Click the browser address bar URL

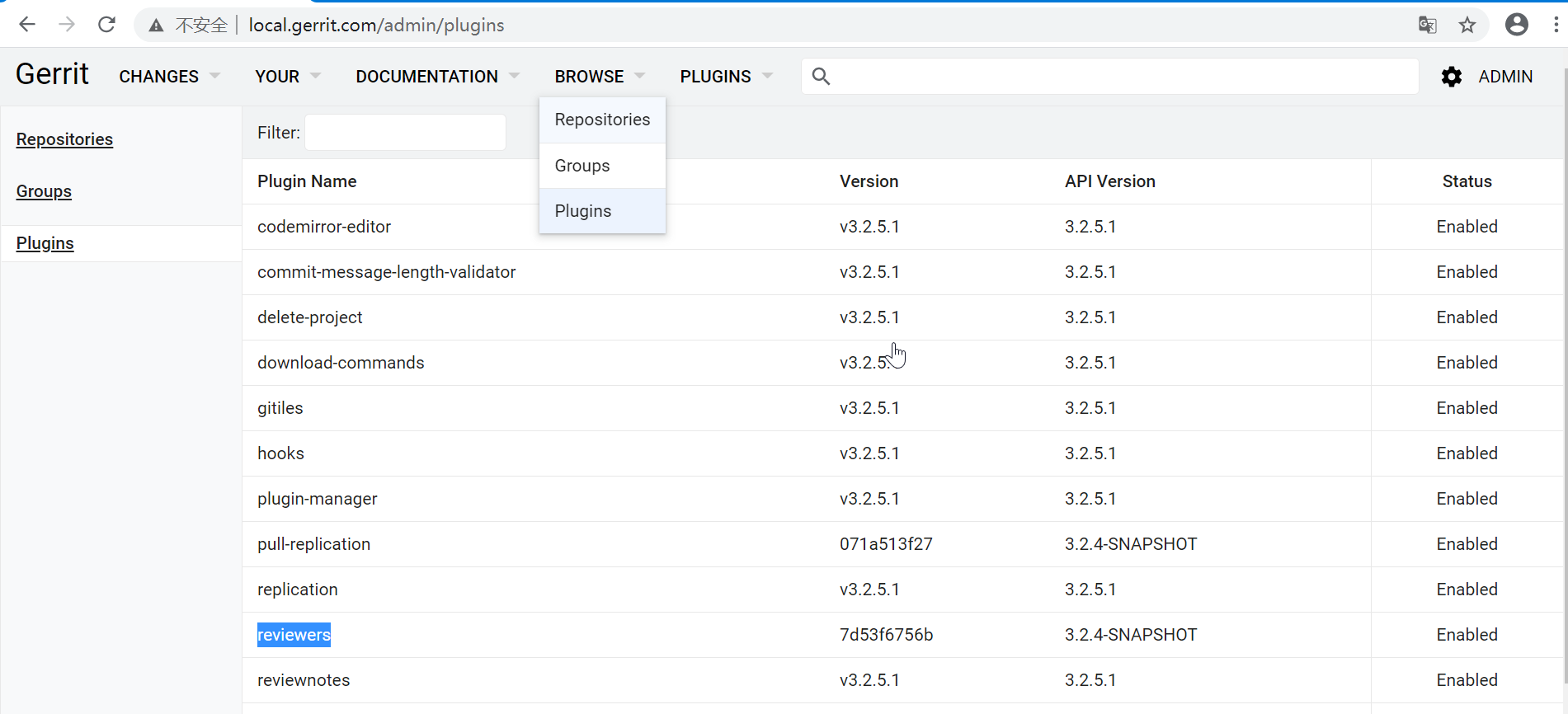coord(376,26)
